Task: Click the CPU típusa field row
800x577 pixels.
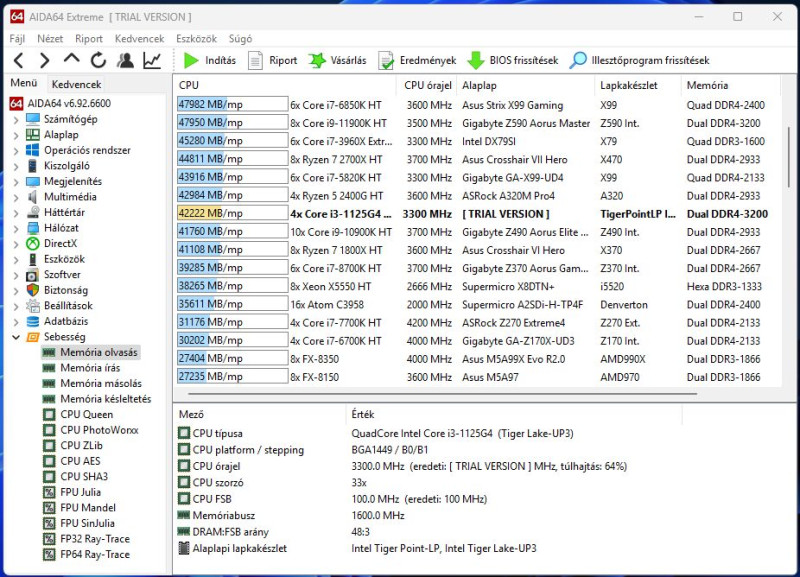Action: coord(376,433)
